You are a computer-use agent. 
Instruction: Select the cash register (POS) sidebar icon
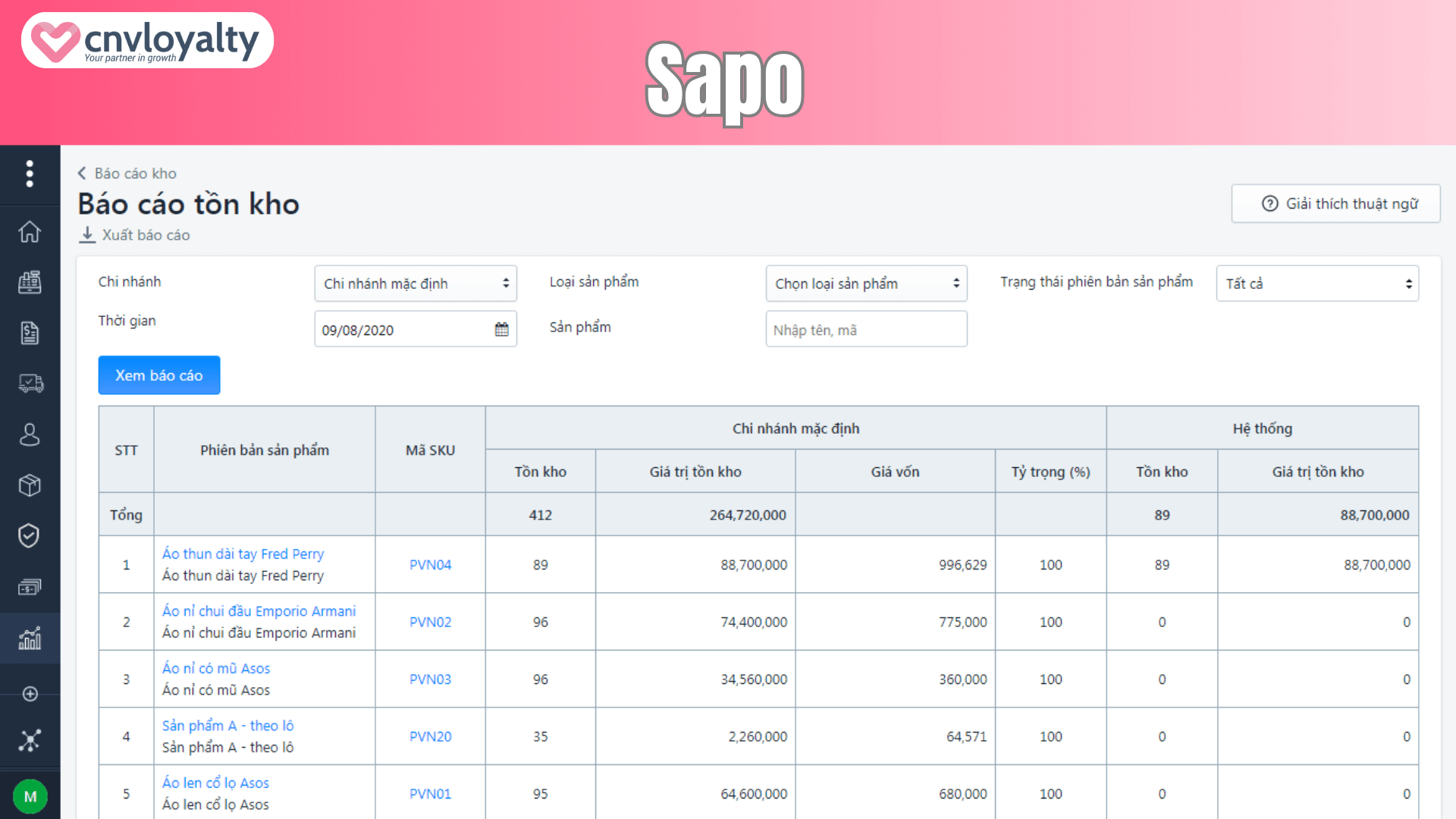(30, 282)
